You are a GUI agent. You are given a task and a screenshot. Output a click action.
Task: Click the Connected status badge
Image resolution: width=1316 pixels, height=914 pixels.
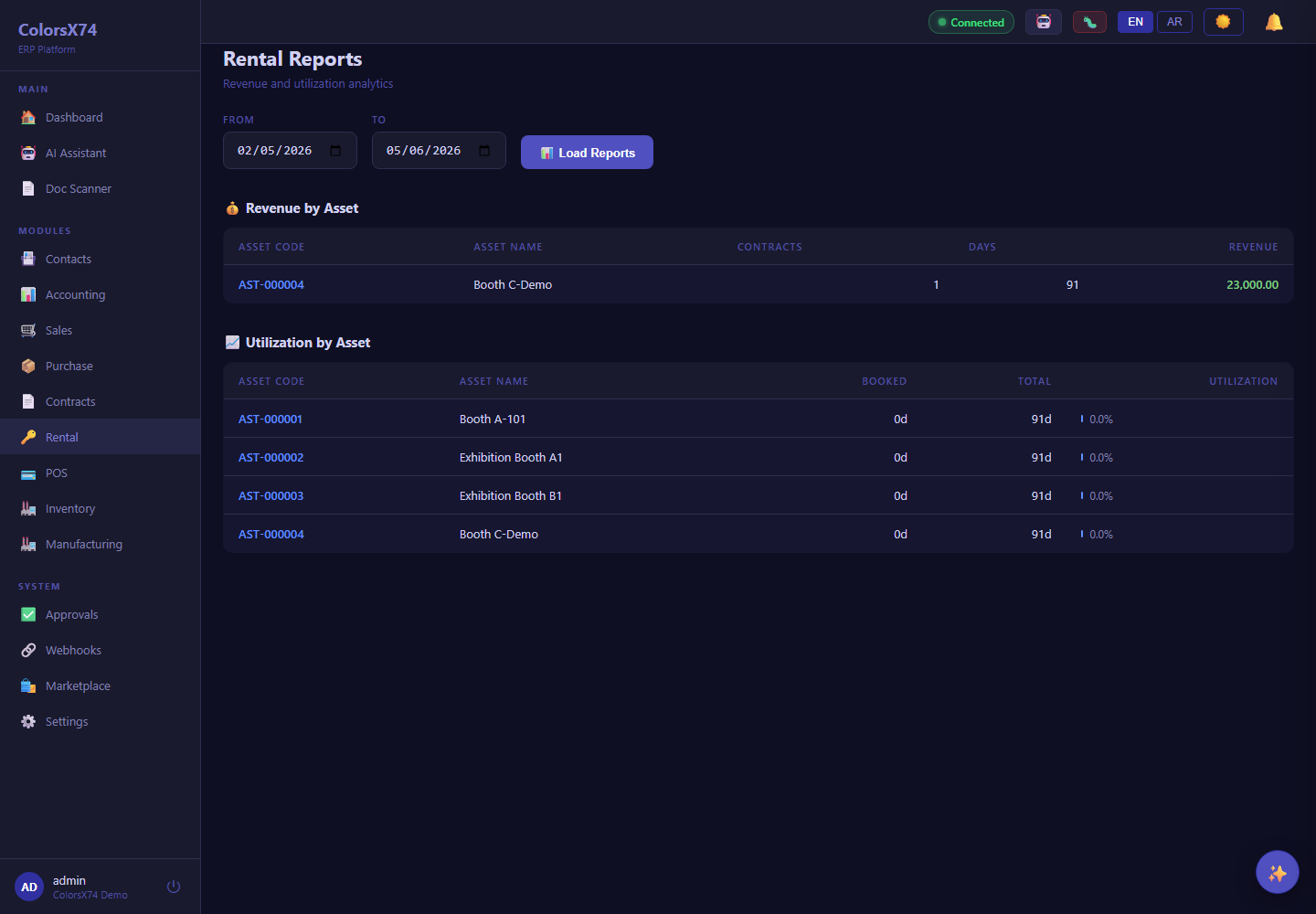(x=971, y=22)
